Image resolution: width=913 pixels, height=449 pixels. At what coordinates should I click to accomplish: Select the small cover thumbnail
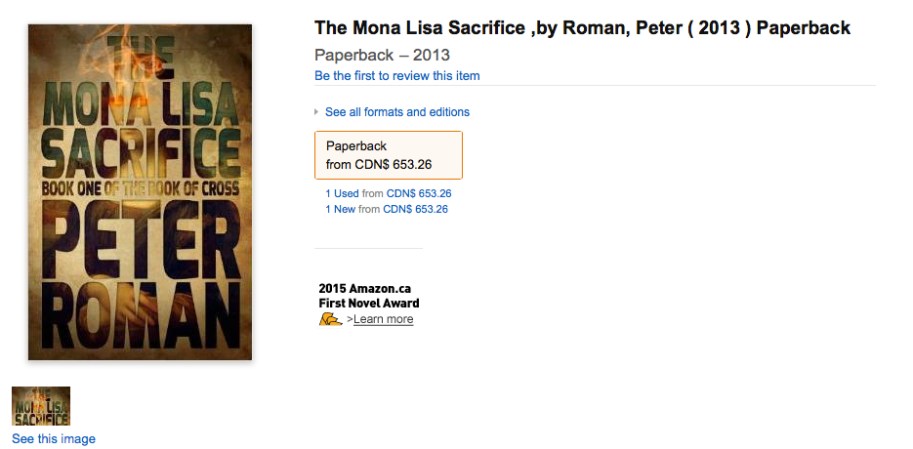tap(41, 406)
